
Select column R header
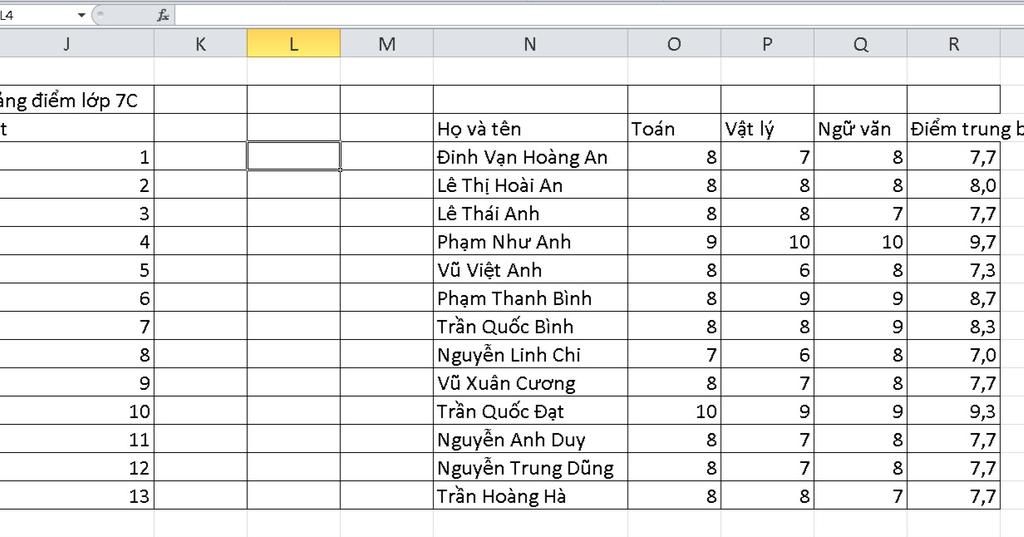pyautogui.click(x=953, y=44)
